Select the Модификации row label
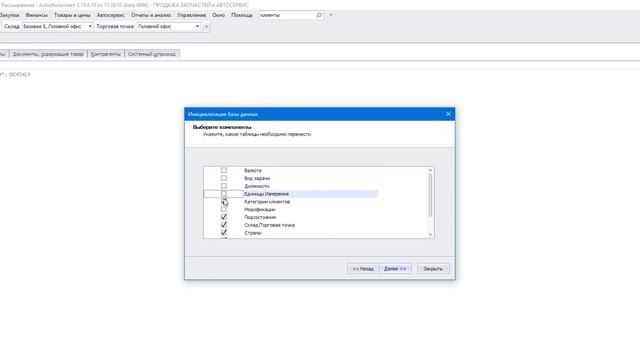The height and width of the screenshot is (360, 640). click(260, 209)
